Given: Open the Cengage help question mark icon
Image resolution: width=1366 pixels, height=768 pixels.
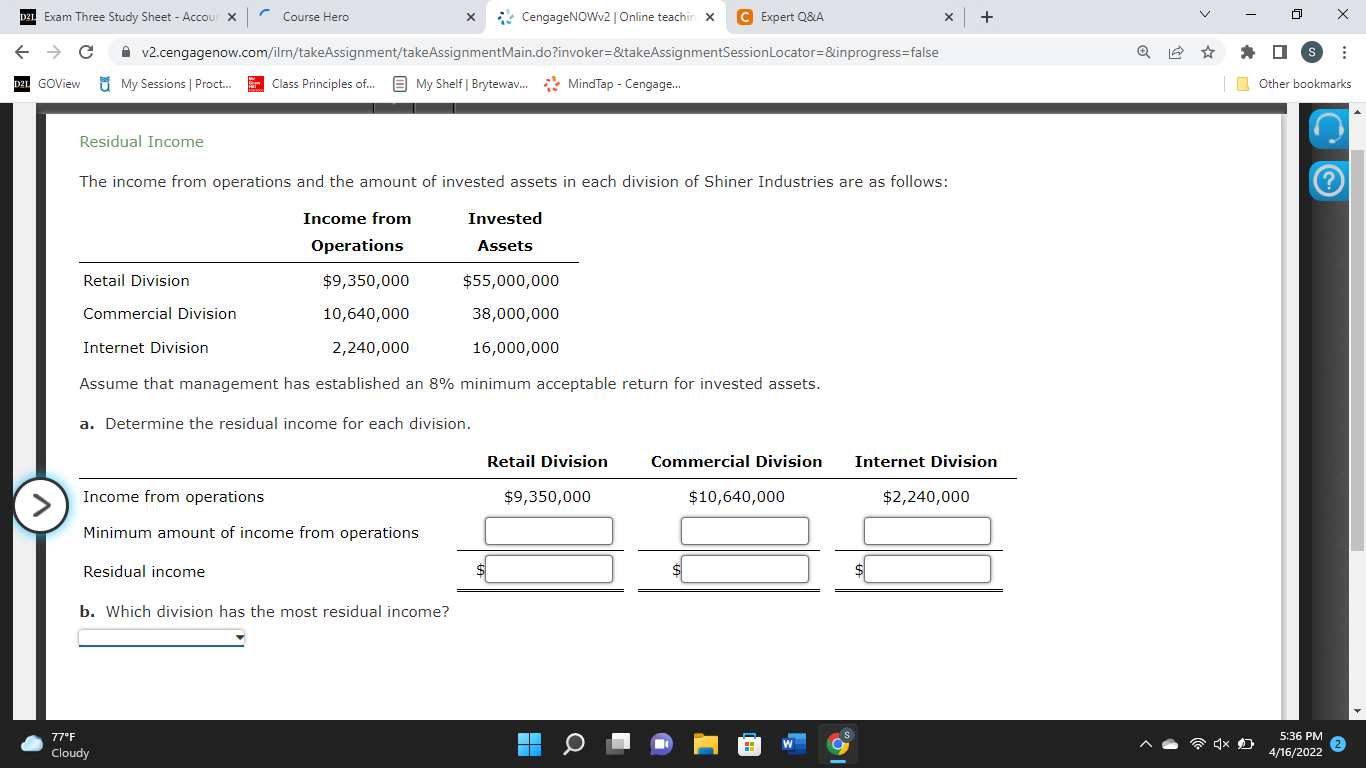Looking at the screenshot, I should tap(1329, 180).
